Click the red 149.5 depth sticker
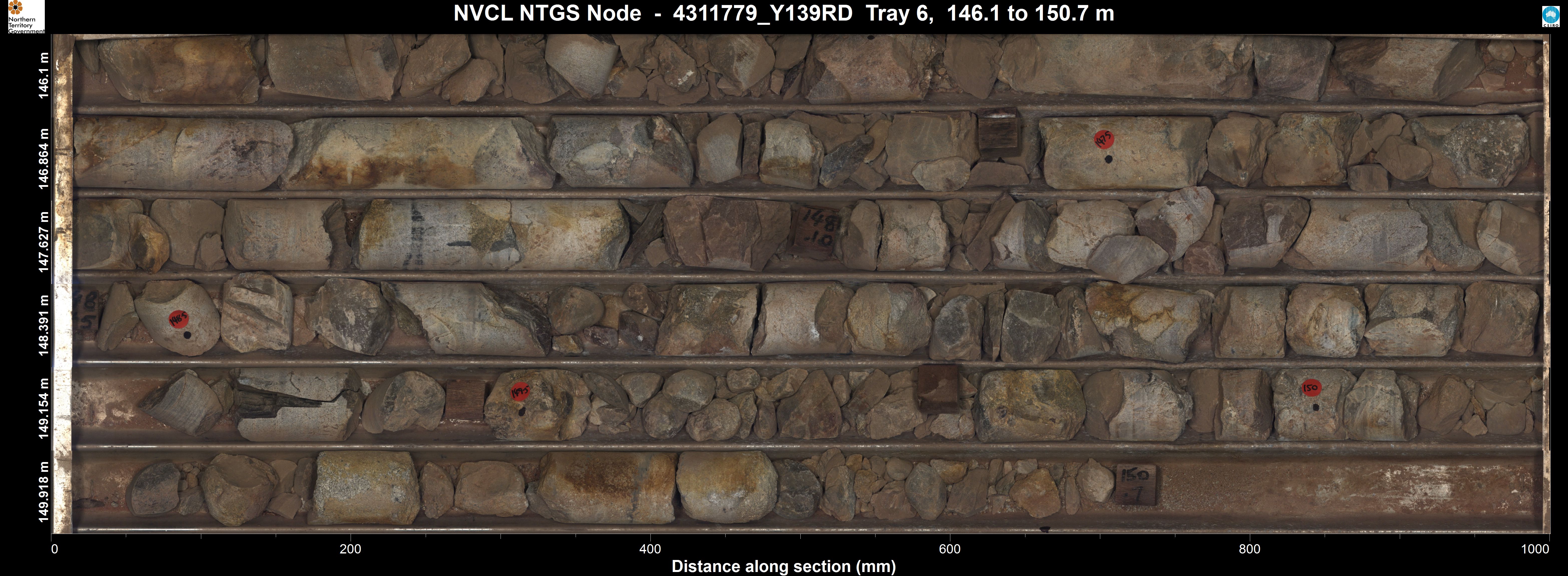Screen dimensions: 1568x576 tap(520, 391)
